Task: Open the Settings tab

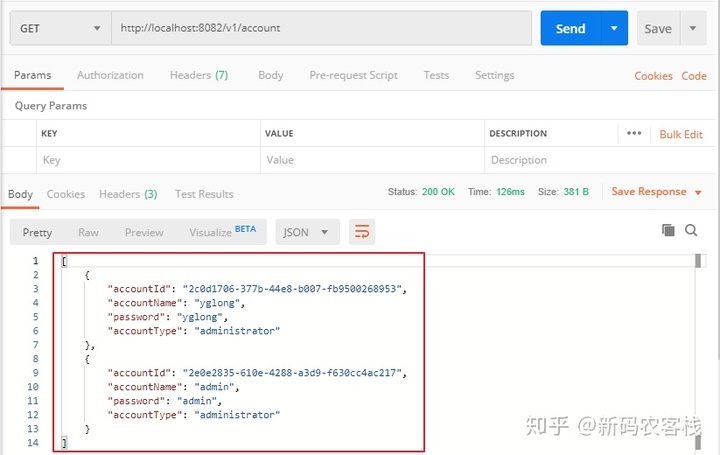Action: (495, 75)
